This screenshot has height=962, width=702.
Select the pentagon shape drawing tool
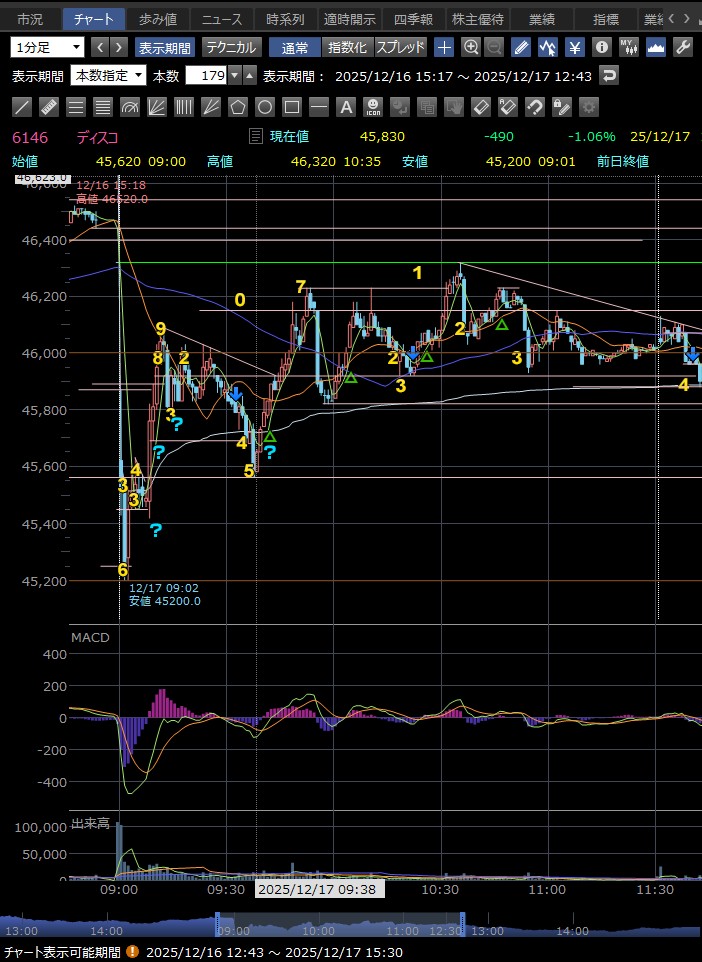pos(237,106)
